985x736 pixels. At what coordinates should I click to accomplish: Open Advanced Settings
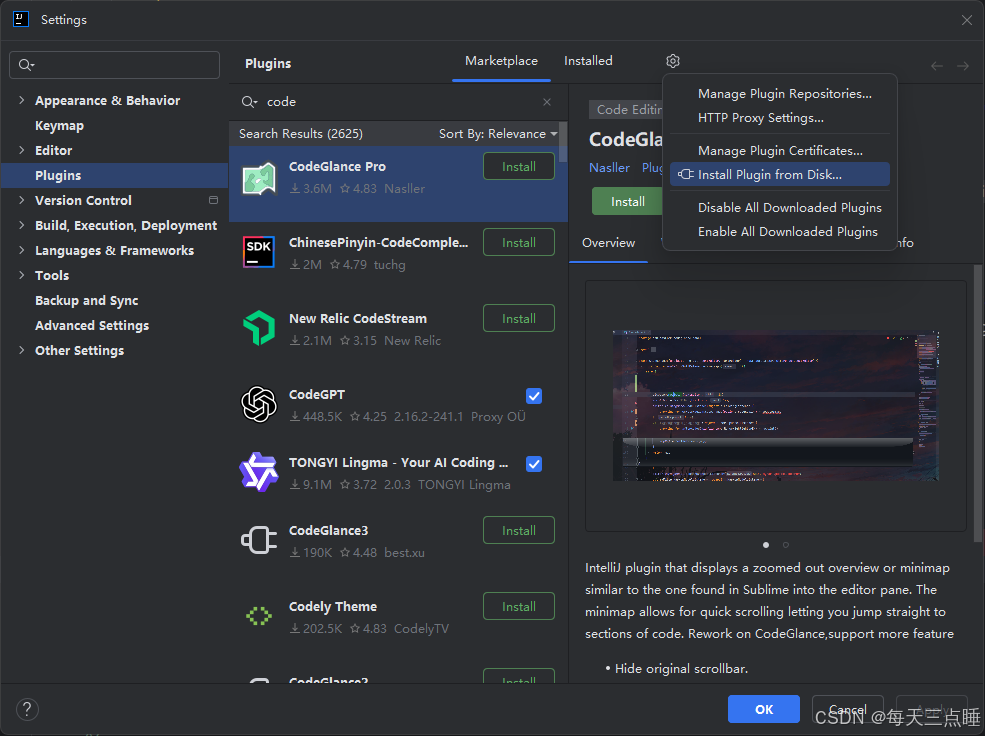click(x=92, y=325)
